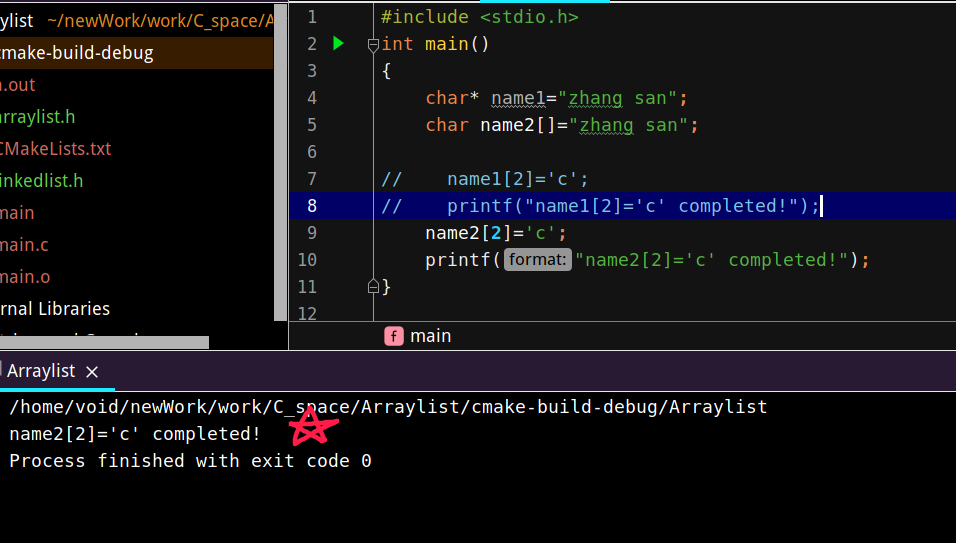Place cursor on #include <stdio.h> line
This screenshot has height=543, width=956.
click(479, 17)
